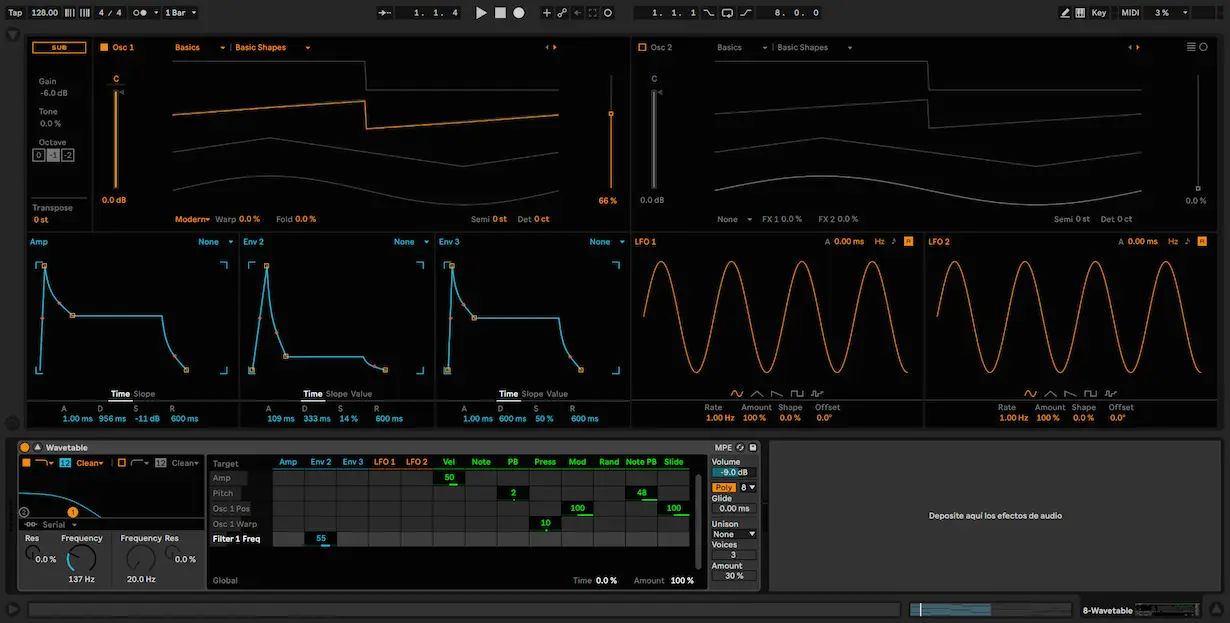Select random waveform for LFO 1
The image size is (1230, 623).
(817, 394)
